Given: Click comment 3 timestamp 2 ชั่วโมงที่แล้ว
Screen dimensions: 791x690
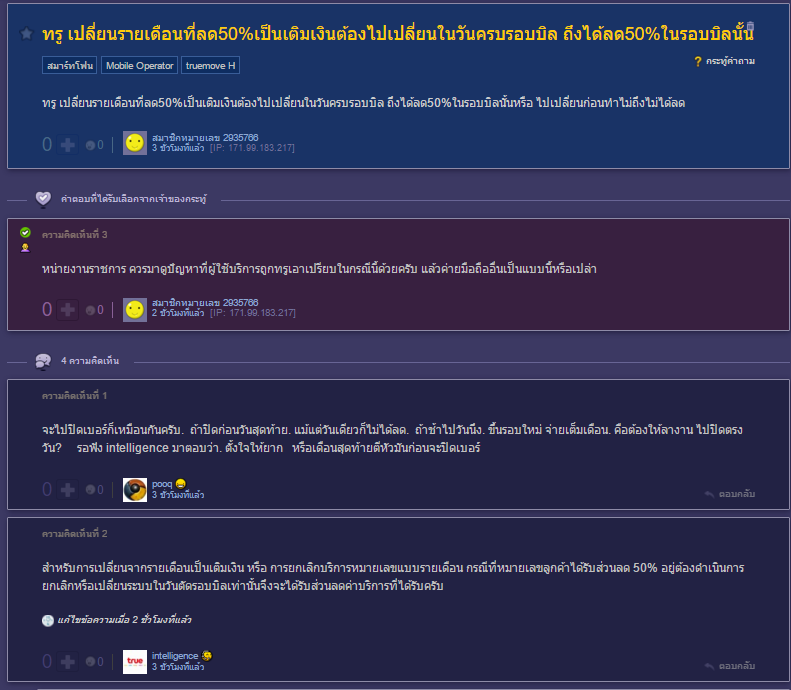Looking at the screenshot, I should click(x=178, y=313).
